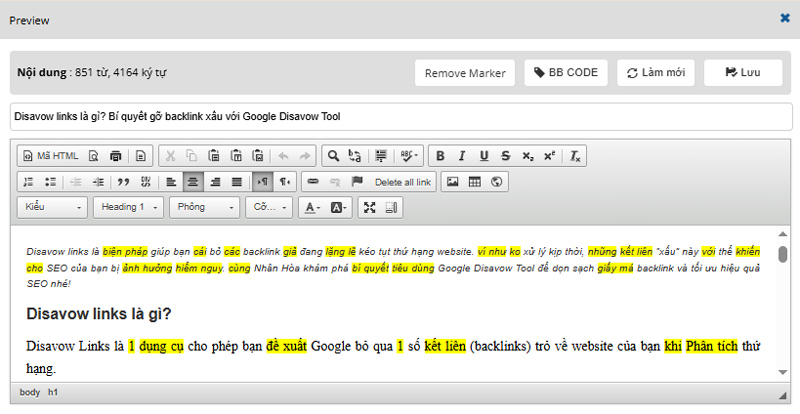The width and height of the screenshot is (800, 414).
Task: Open the text color picker
Action: 312,208
